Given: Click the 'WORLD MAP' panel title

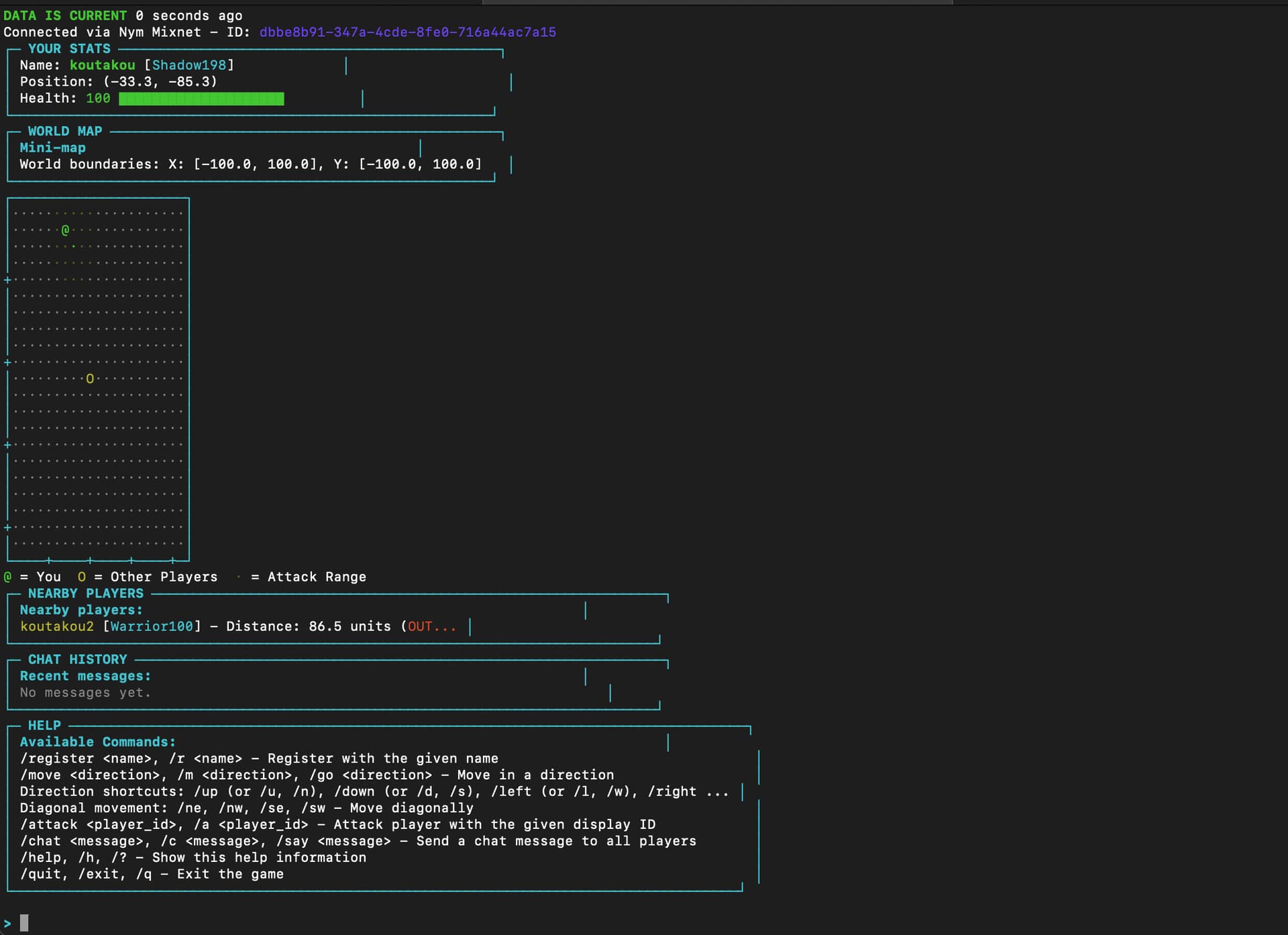Looking at the screenshot, I should 65,131.
